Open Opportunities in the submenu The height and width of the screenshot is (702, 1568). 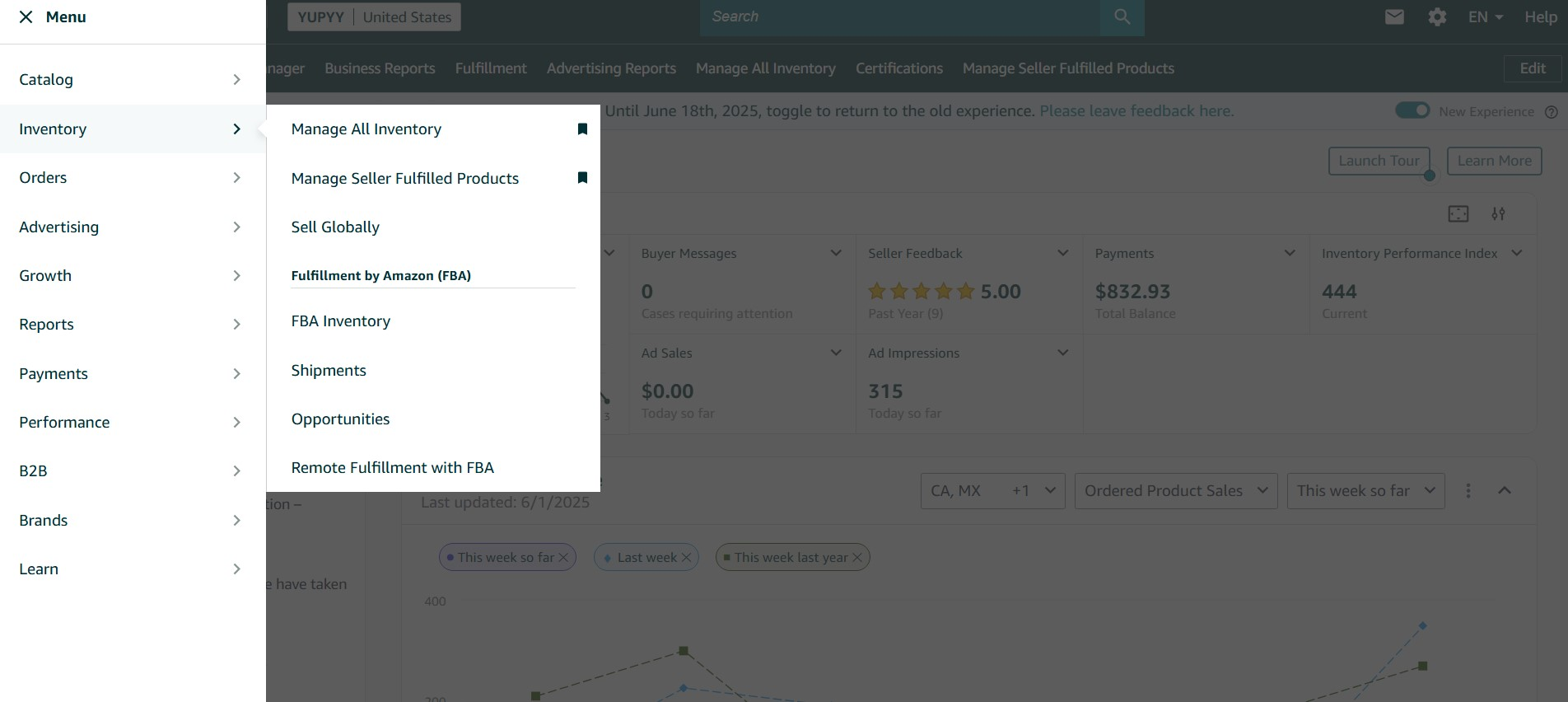click(x=340, y=419)
